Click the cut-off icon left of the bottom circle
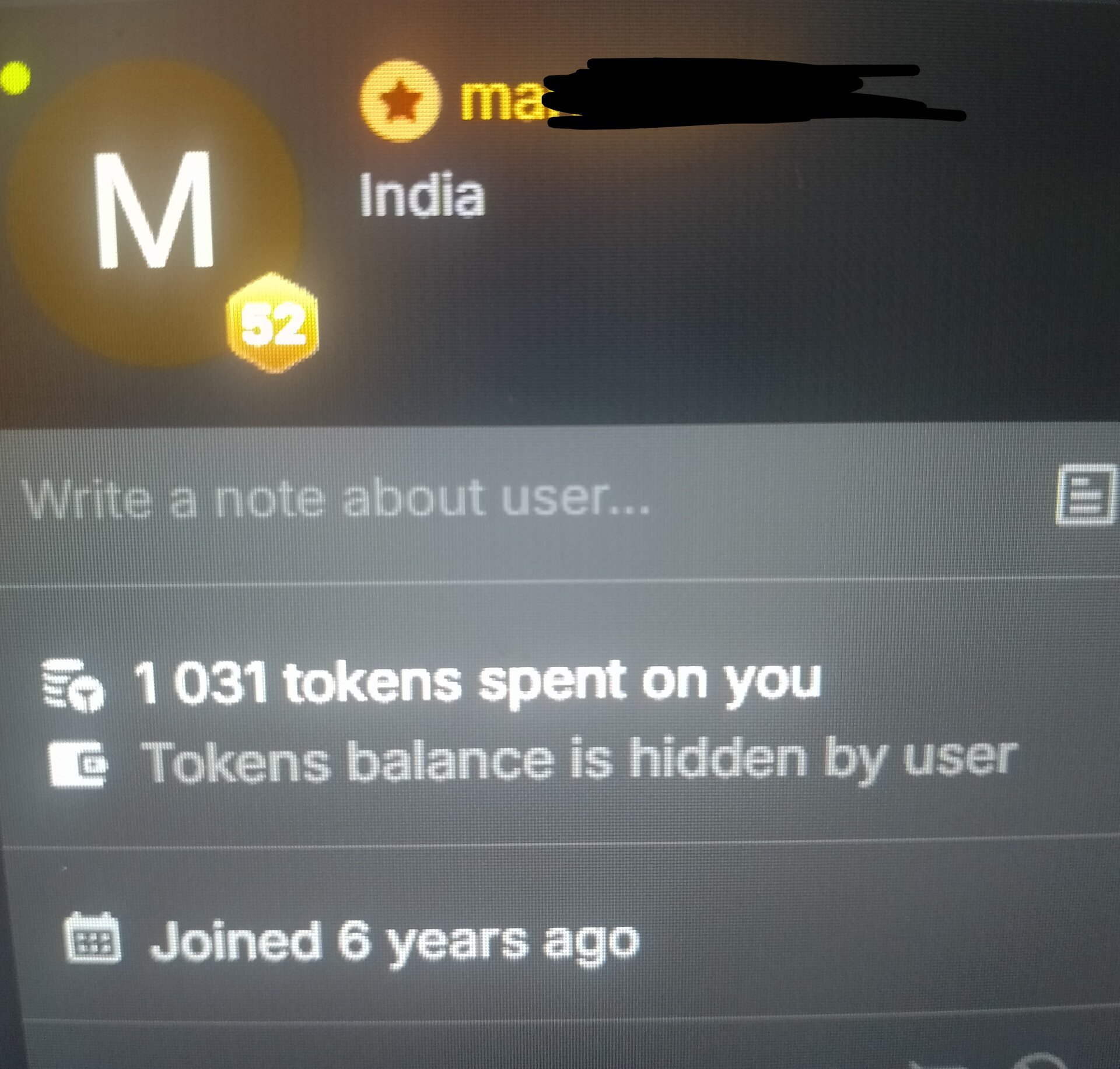This screenshot has height=1069, width=1120. (939, 1064)
